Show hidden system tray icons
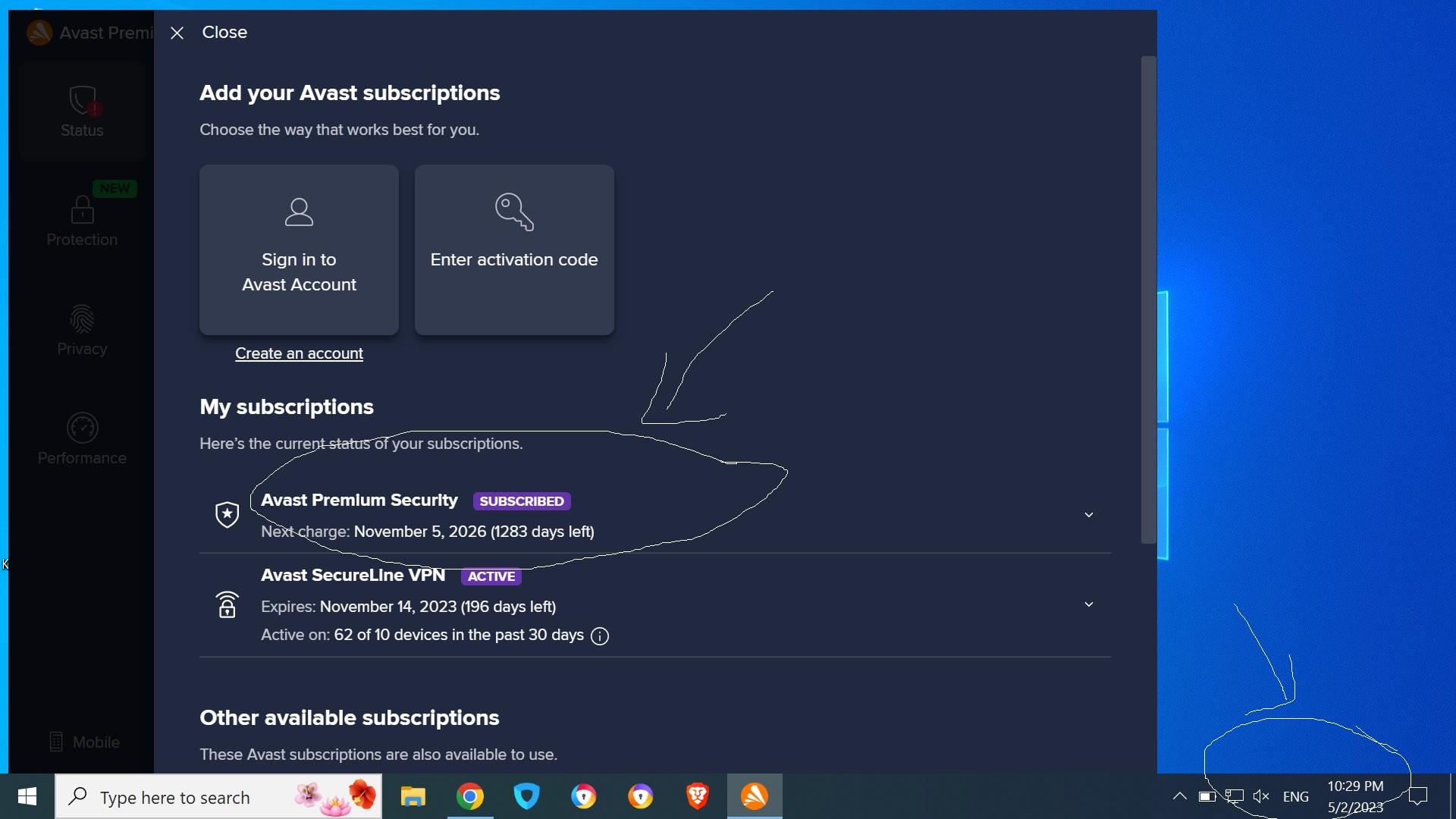 pos(1179,796)
